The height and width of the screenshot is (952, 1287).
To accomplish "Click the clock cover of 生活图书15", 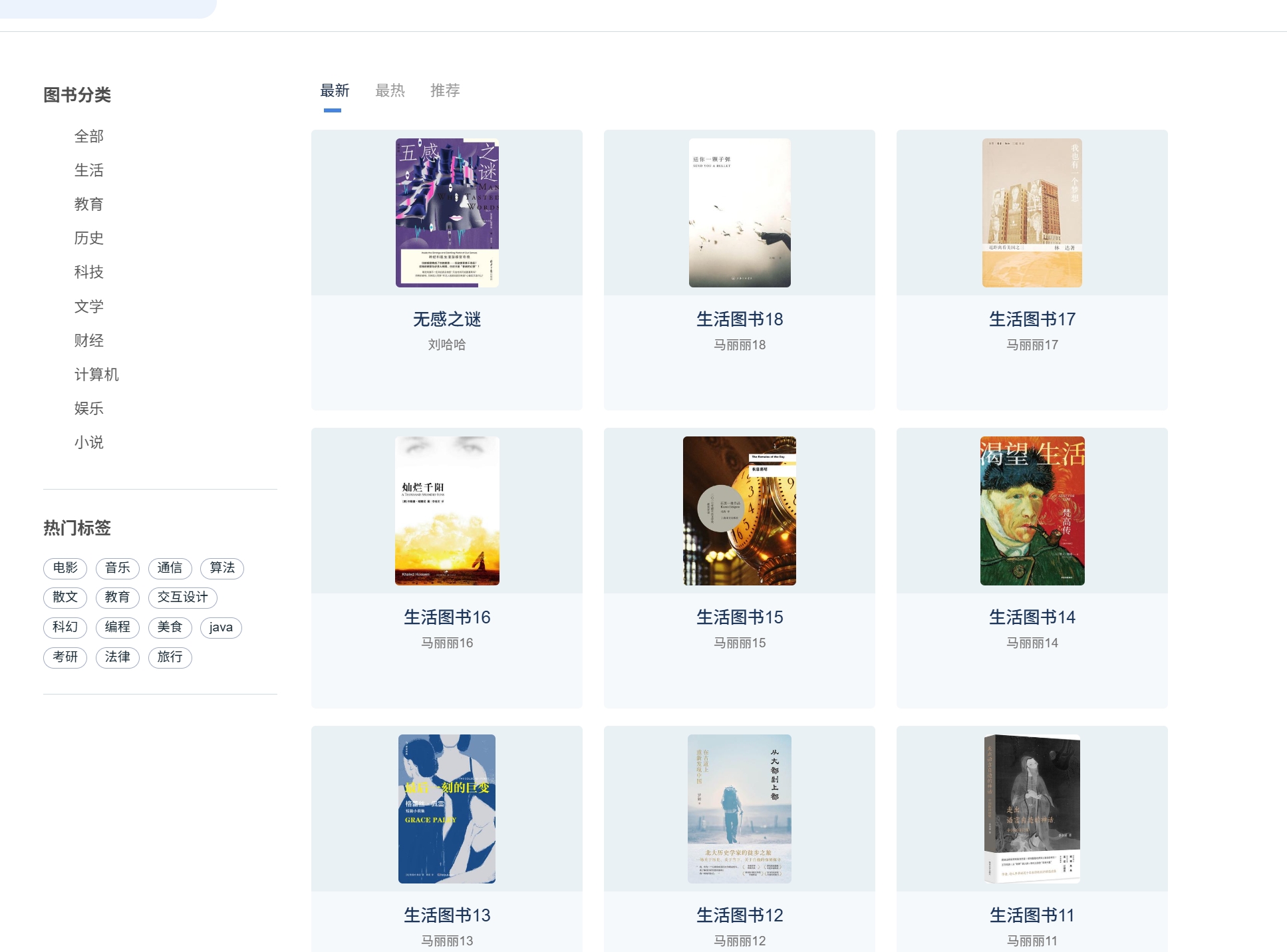I will click(x=740, y=511).
